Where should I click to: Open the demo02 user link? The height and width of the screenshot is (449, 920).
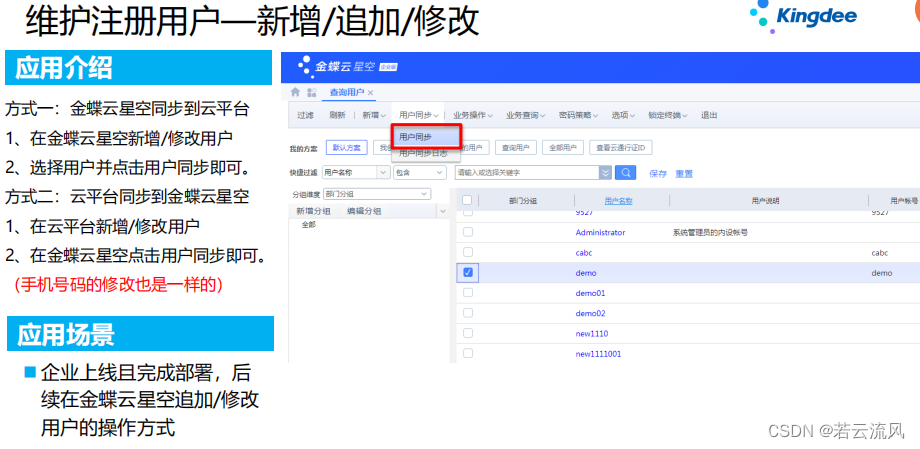(590, 313)
